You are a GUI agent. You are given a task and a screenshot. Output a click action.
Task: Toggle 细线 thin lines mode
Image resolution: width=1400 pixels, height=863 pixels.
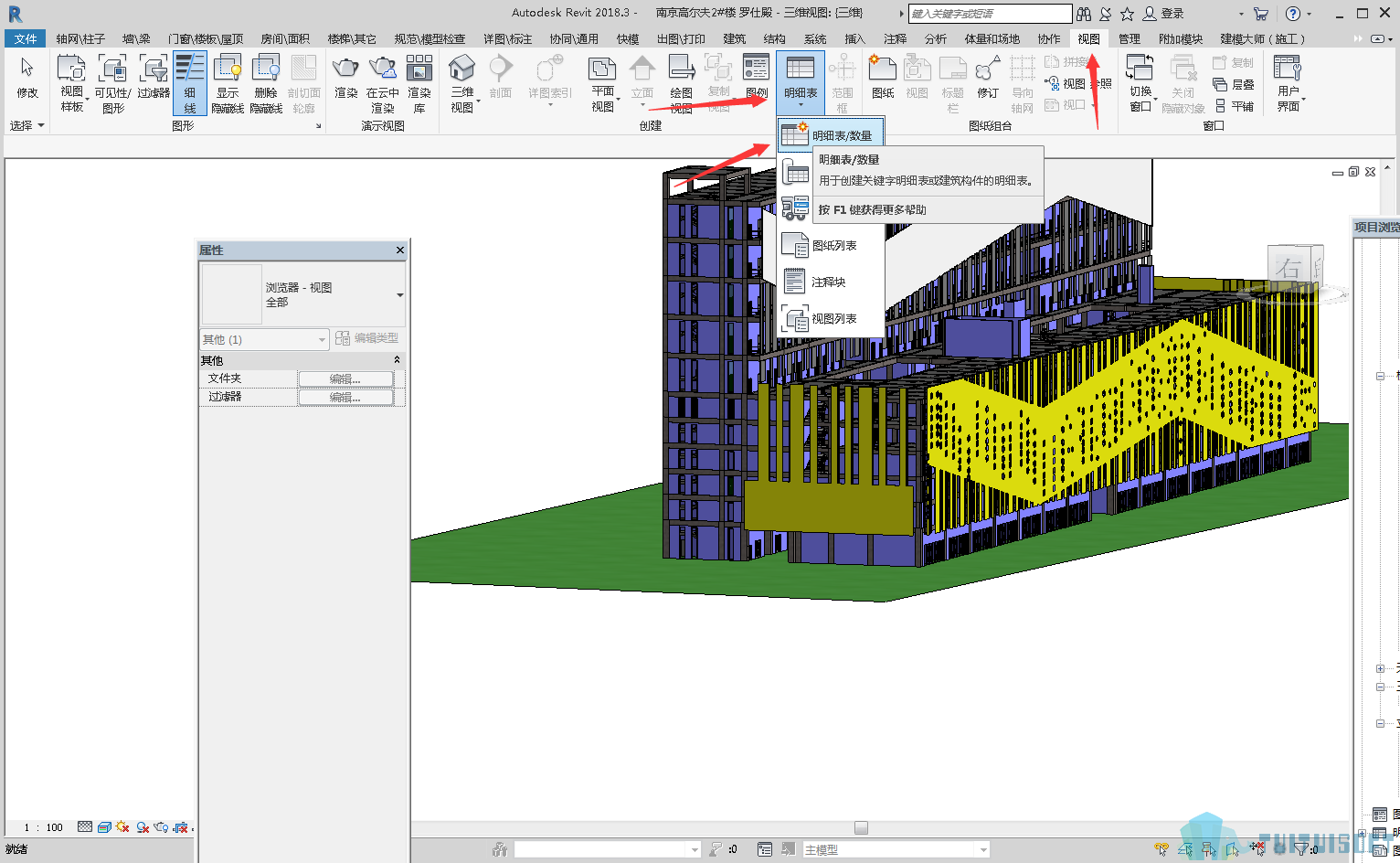coord(190,82)
